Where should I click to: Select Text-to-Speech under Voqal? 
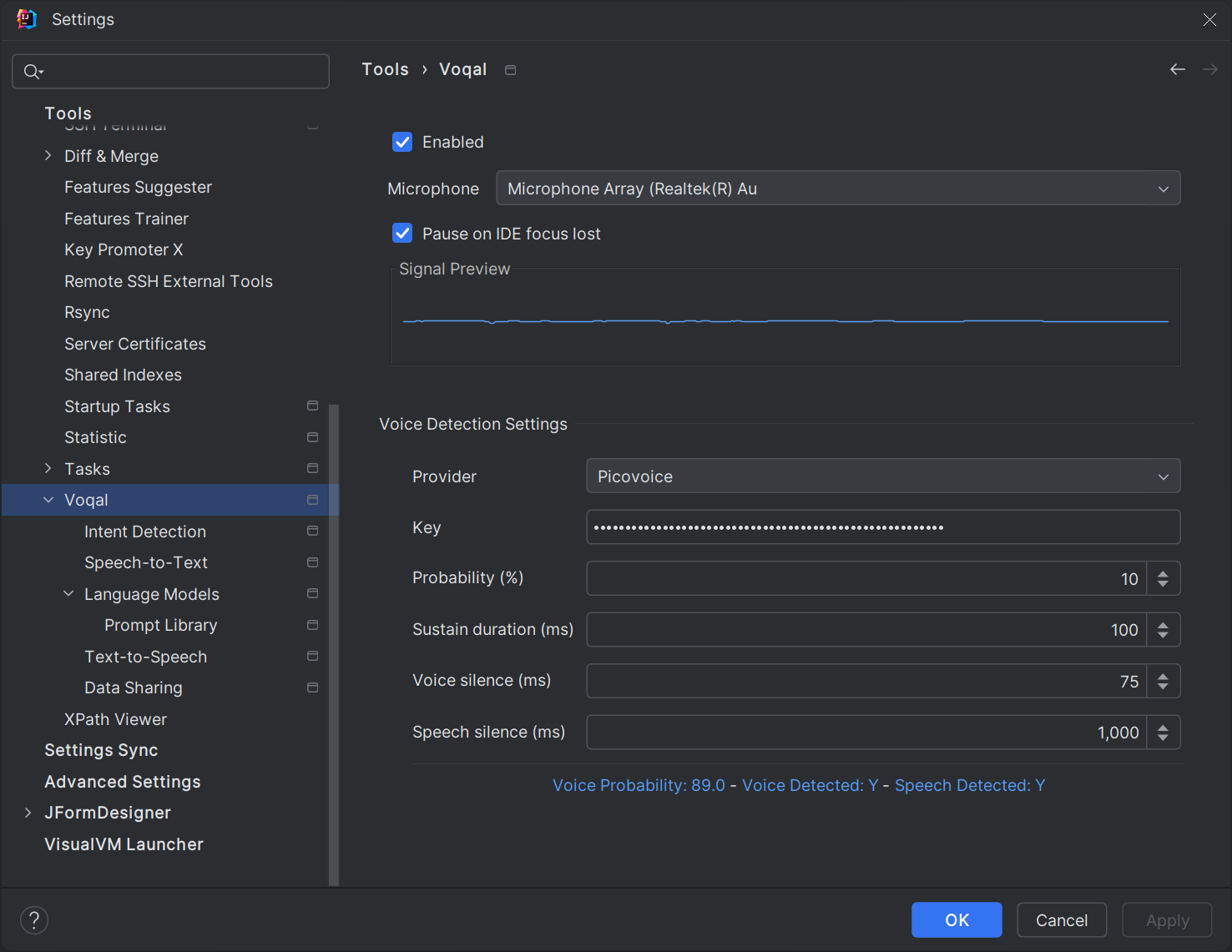pyautogui.click(x=146, y=657)
